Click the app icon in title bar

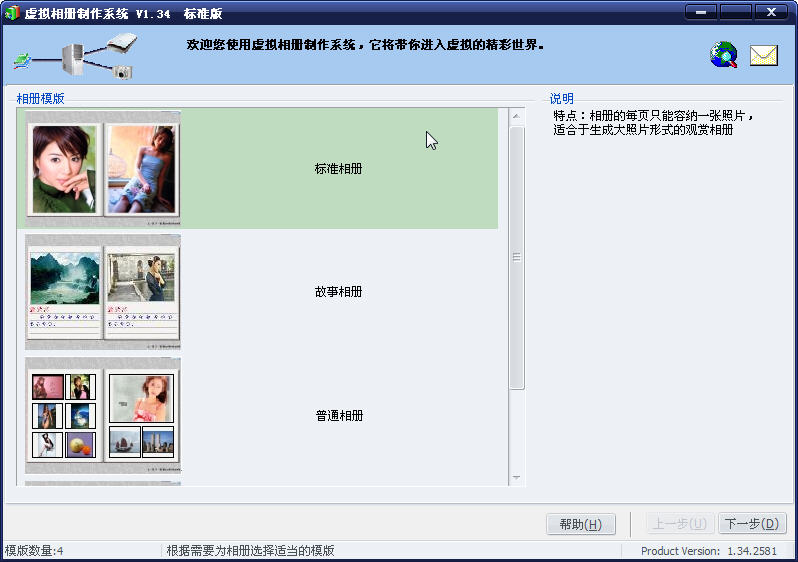click(12, 13)
